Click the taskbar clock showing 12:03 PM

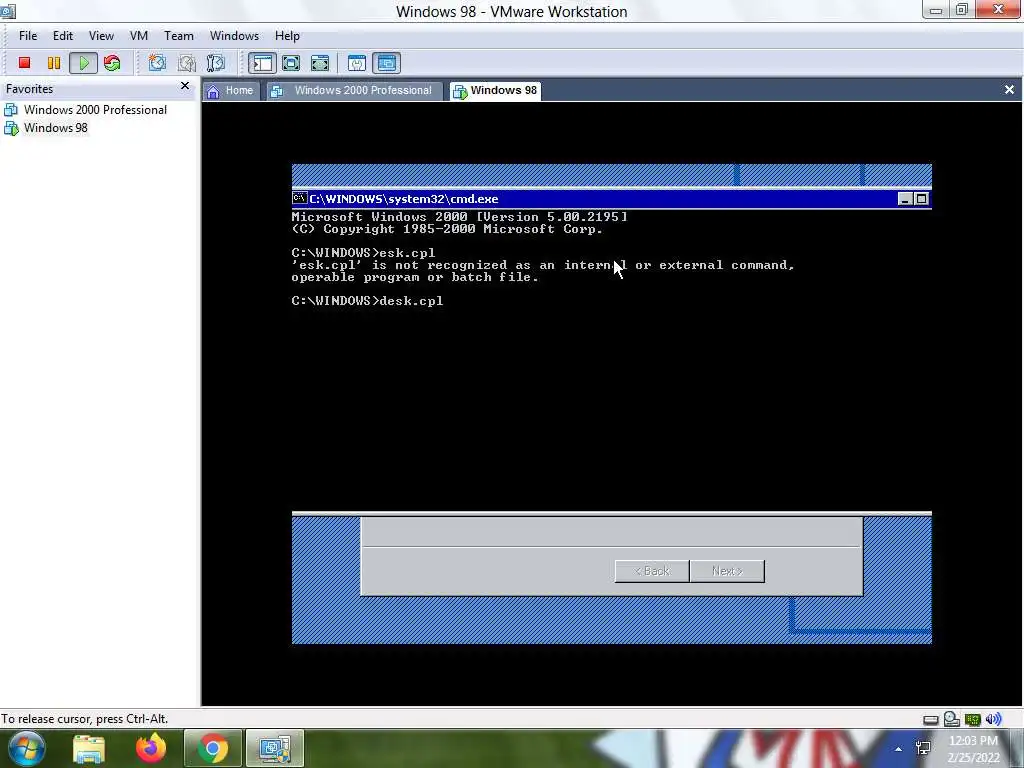(x=973, y=749)
